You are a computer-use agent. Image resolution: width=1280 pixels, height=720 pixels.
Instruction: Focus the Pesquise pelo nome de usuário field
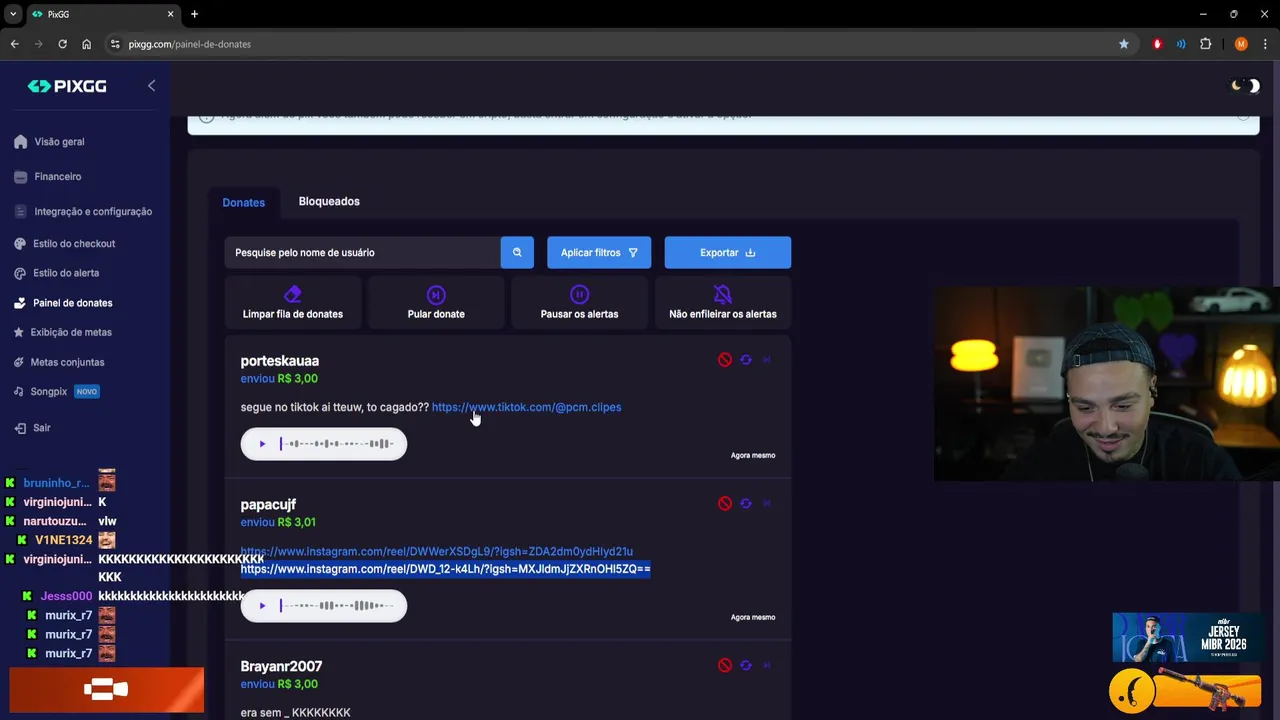click(362, 253)
